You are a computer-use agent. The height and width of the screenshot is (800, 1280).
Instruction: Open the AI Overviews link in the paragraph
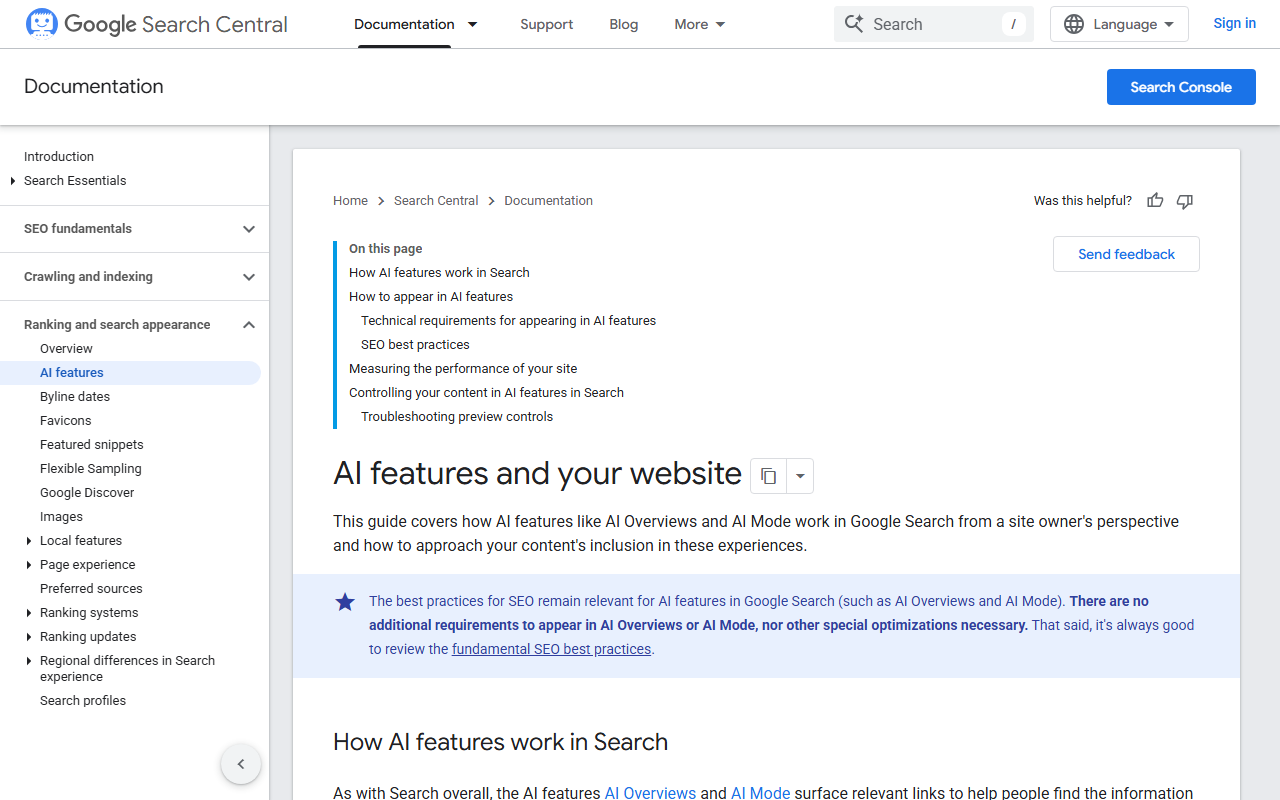[x=650, y=793]
